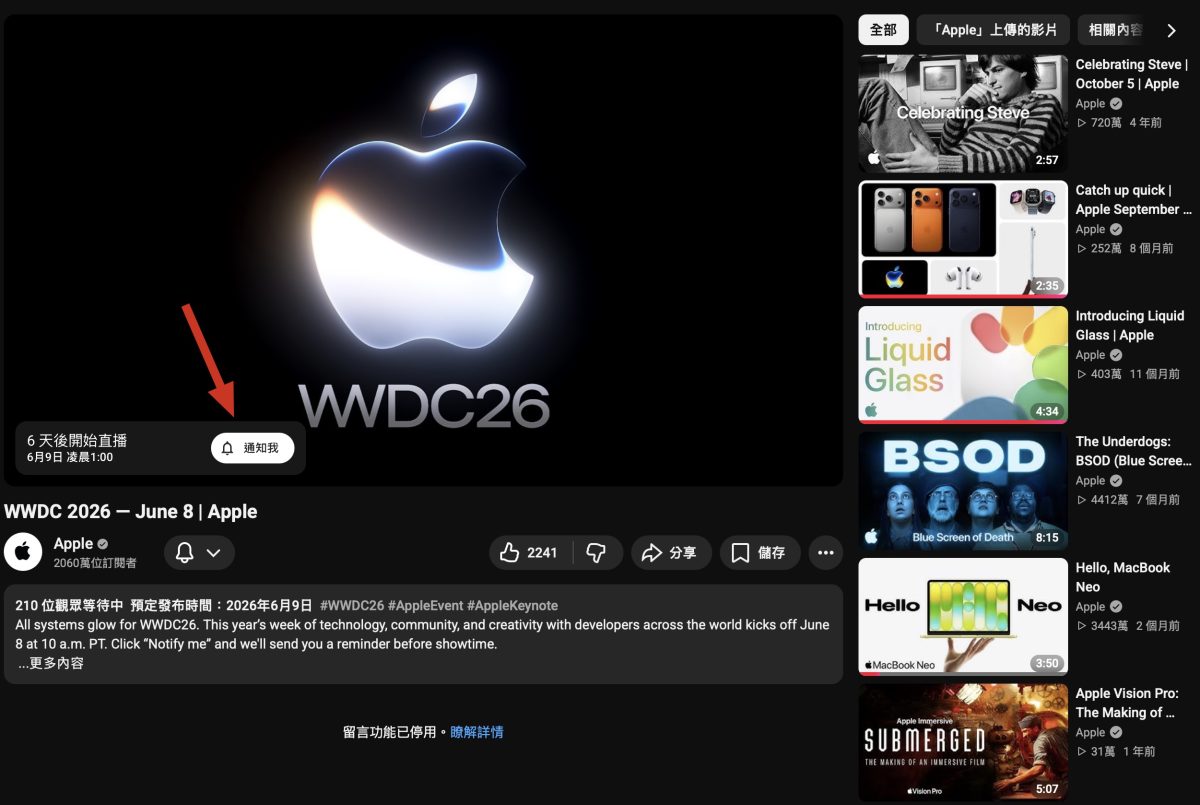Click the 留言功能已停用 comments notice
This screenshot has height=805, width=1200.
coord(395,732)
